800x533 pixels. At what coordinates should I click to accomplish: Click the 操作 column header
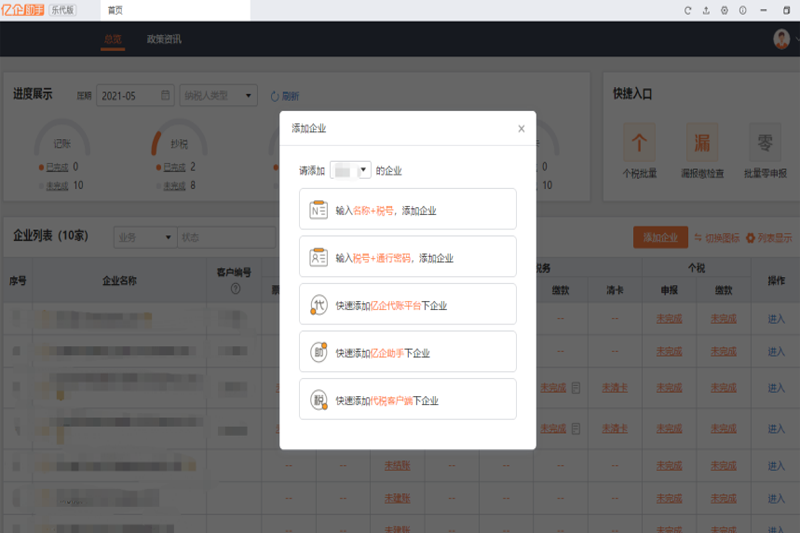776,281
